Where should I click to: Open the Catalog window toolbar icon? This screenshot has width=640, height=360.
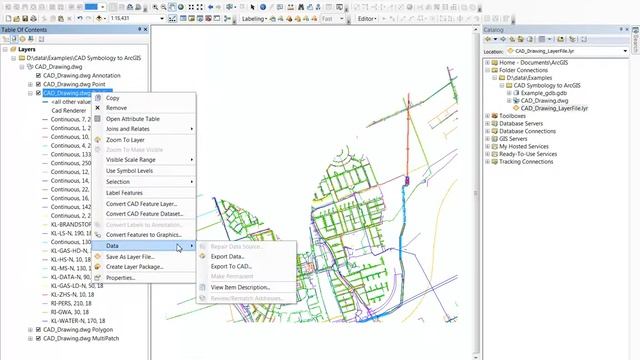tap(191, 19)
